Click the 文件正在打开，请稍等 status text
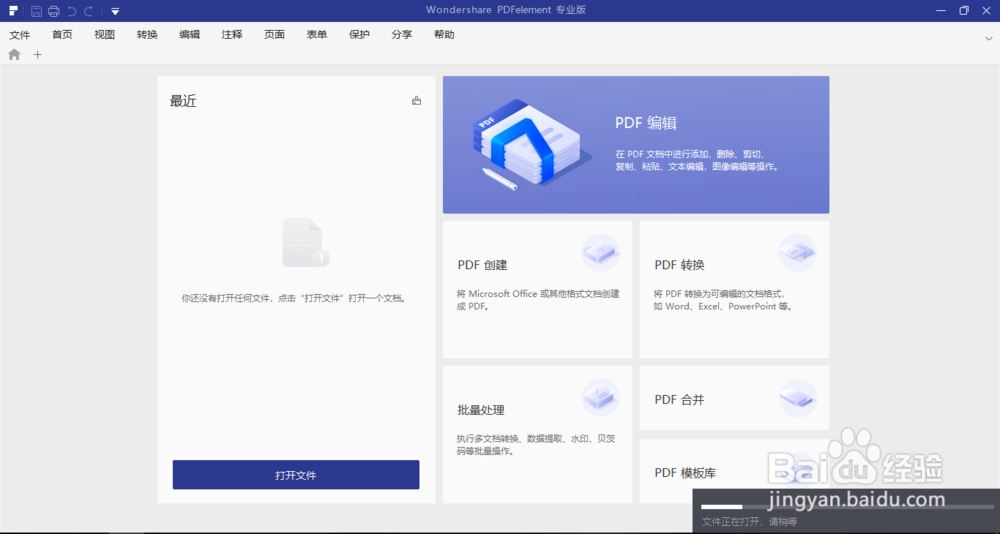 [x=749, y=522]
